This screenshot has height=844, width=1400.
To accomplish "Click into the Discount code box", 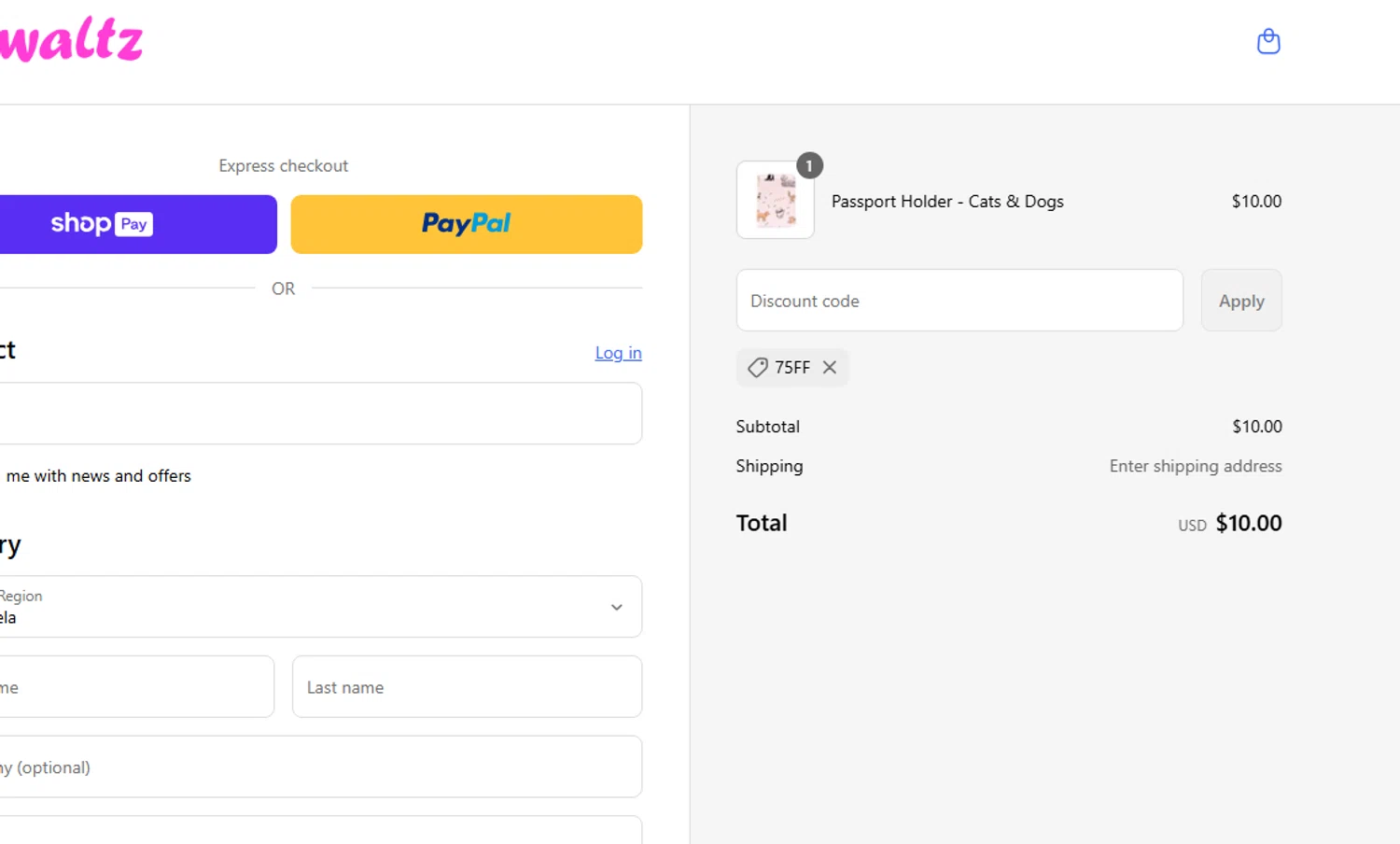I will (959, 301).
